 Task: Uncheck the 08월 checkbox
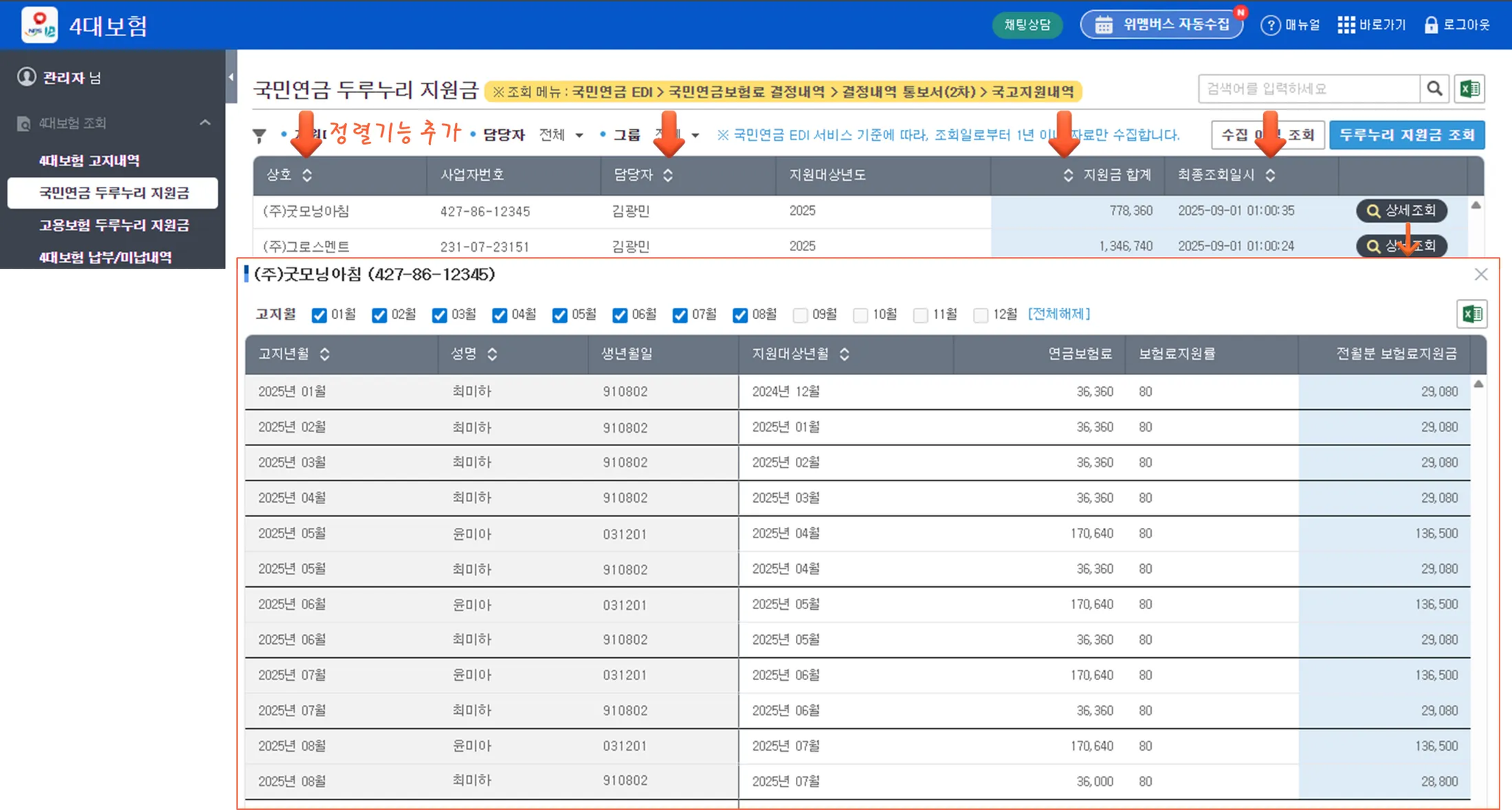(x=740, y=315)
